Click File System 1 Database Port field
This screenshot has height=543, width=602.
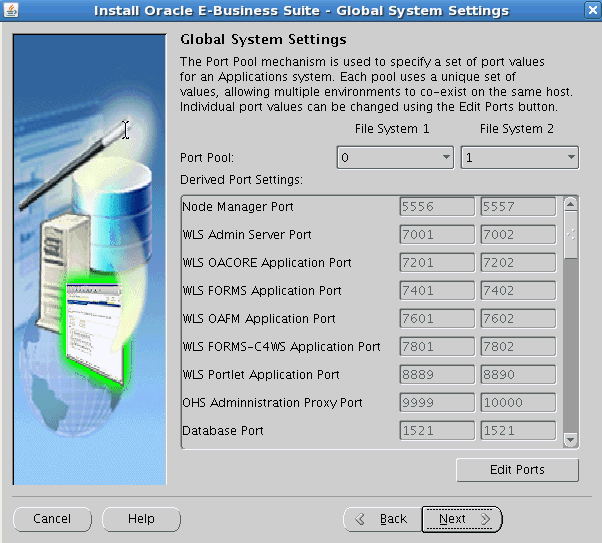437,431
